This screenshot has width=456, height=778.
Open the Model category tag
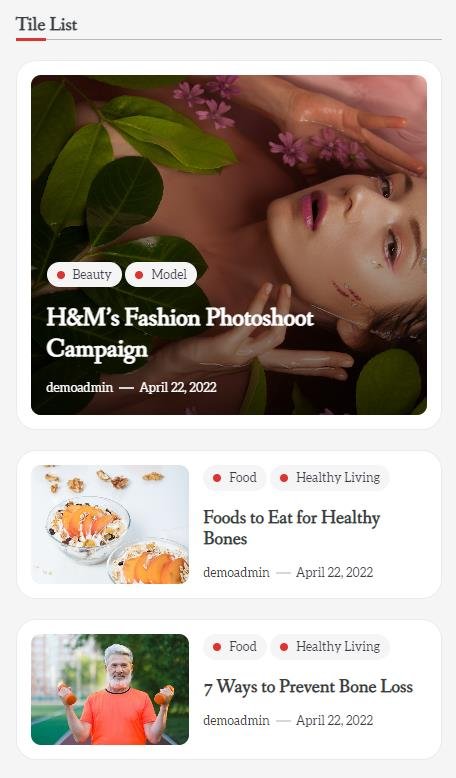161,274
